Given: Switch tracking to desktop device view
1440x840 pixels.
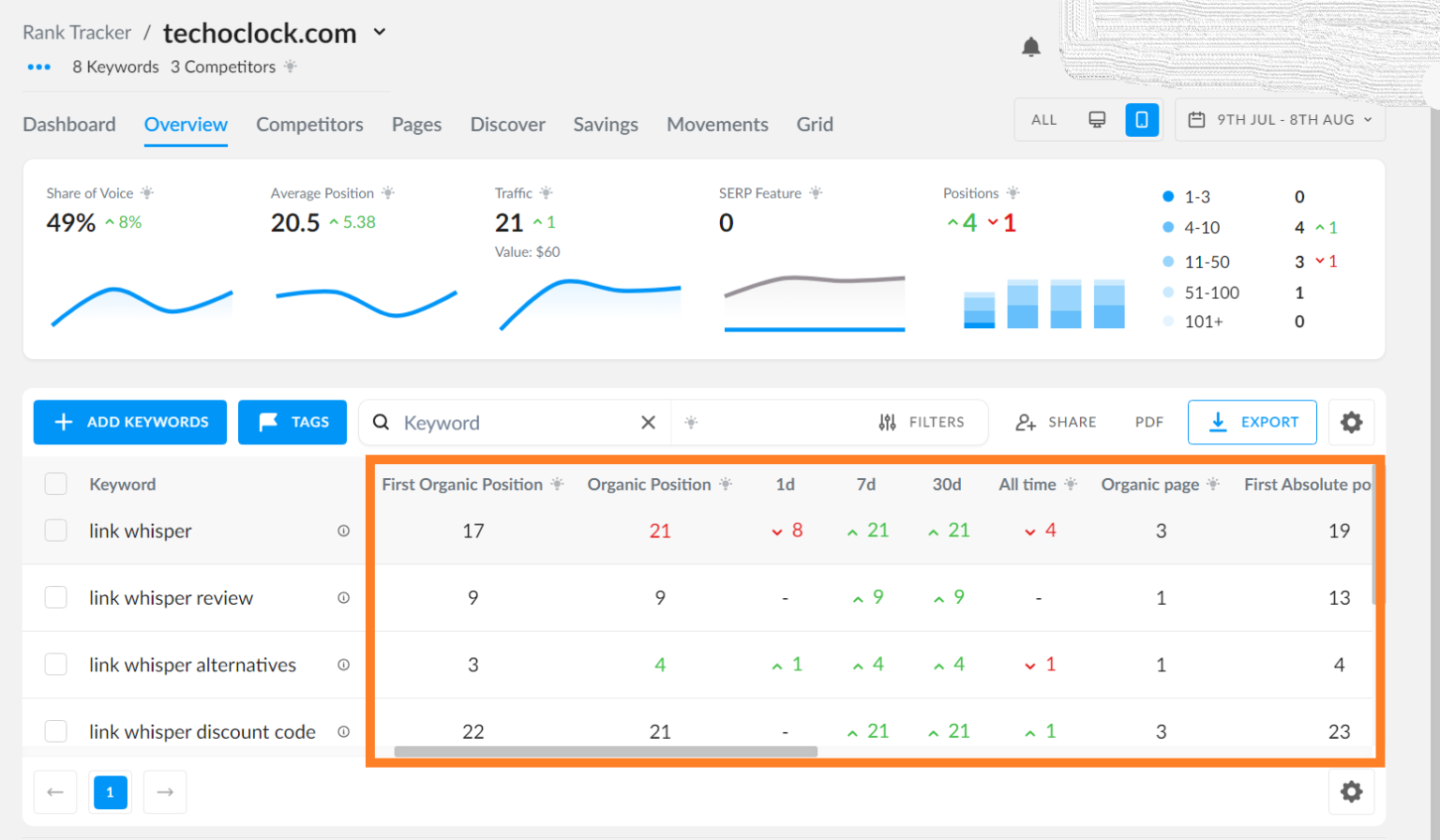Looking at the screenshot, I should click(x=1097, y=119).
